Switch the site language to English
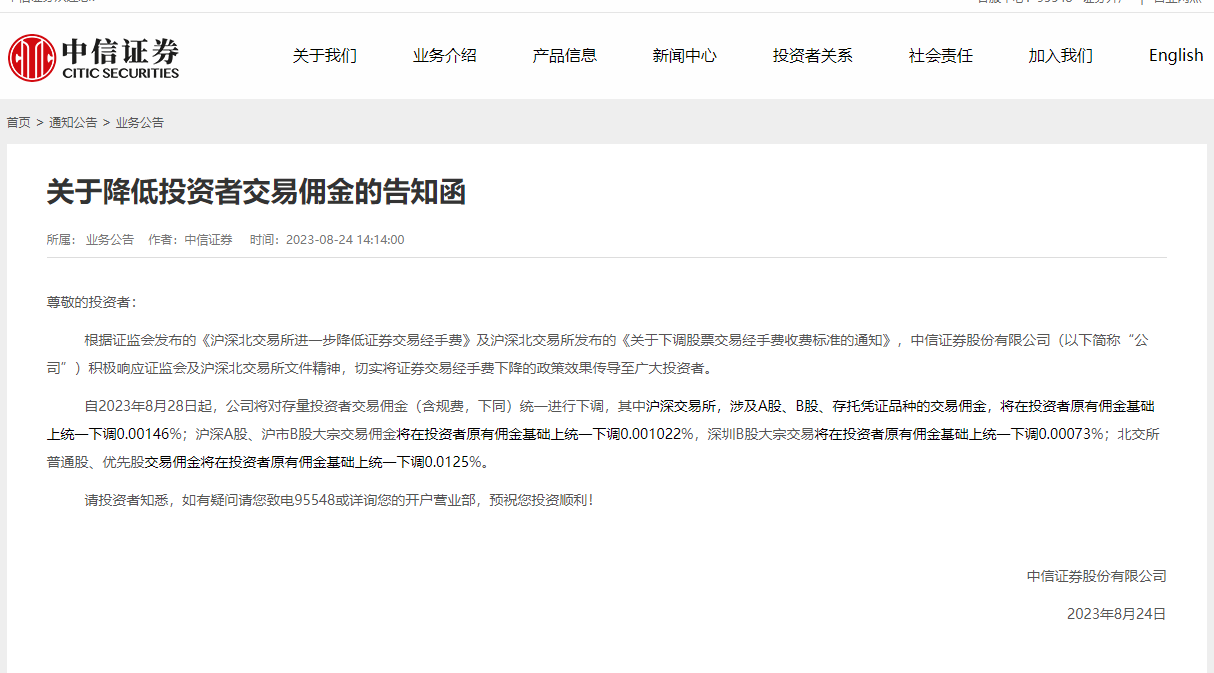Viewport: 1214px width, 673px height. (1176, 56)
